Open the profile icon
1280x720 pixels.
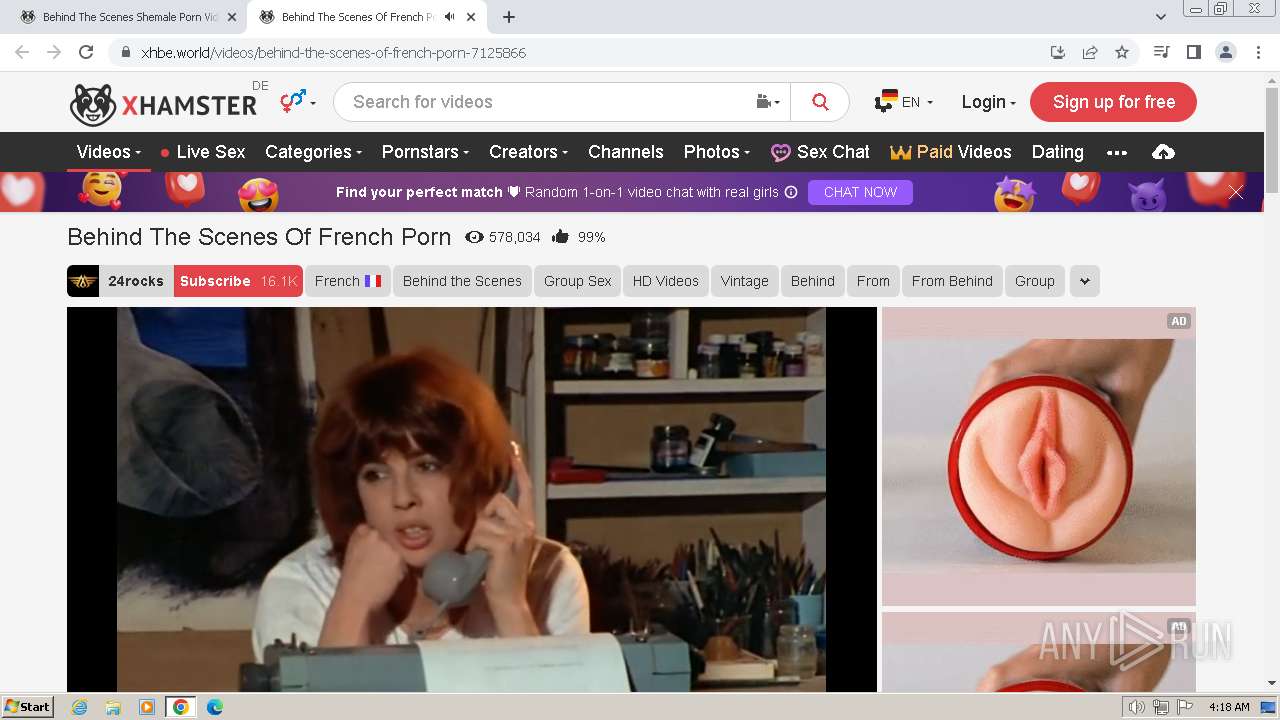(1225, 52)
